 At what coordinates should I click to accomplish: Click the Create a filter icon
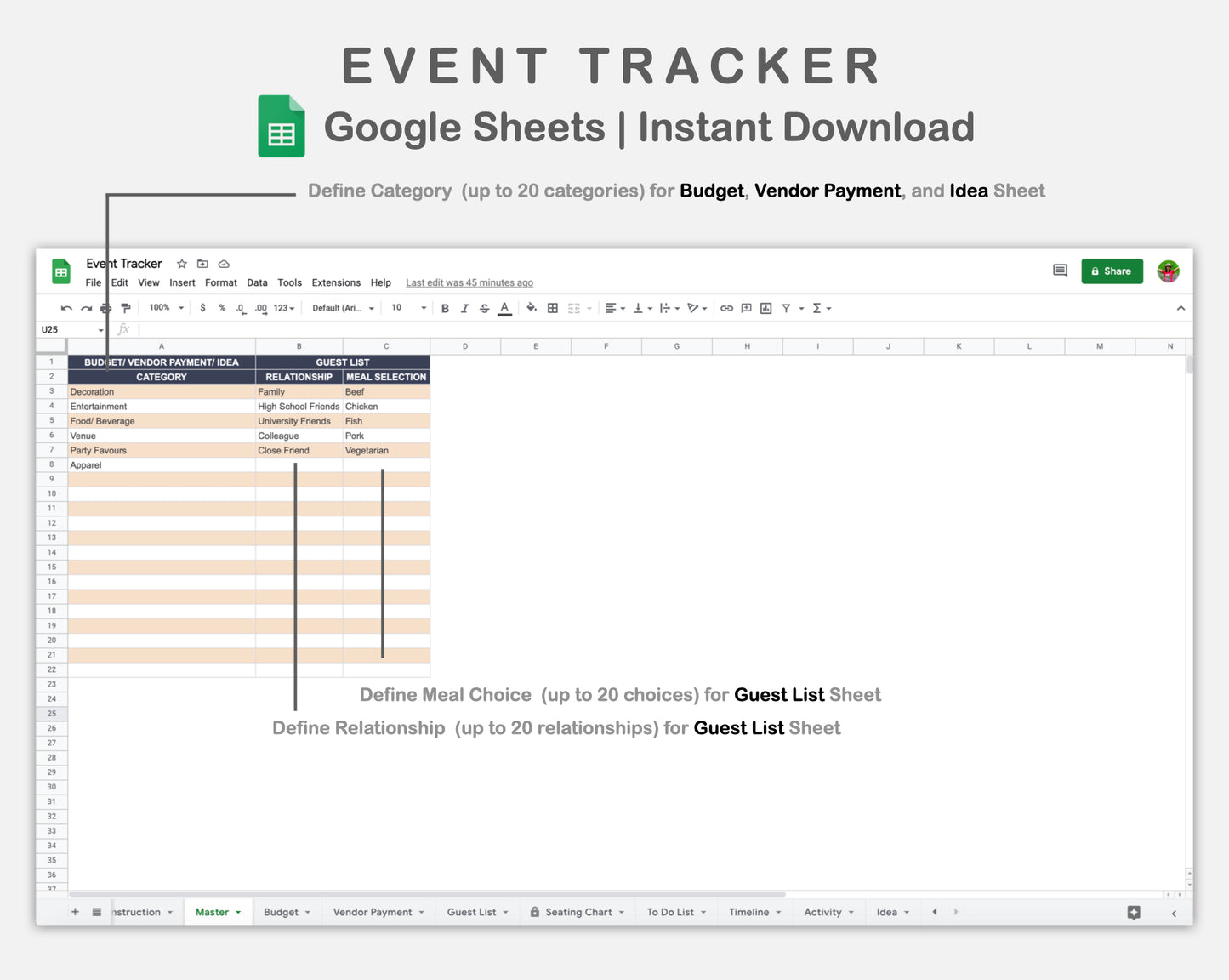coord(786,307)
